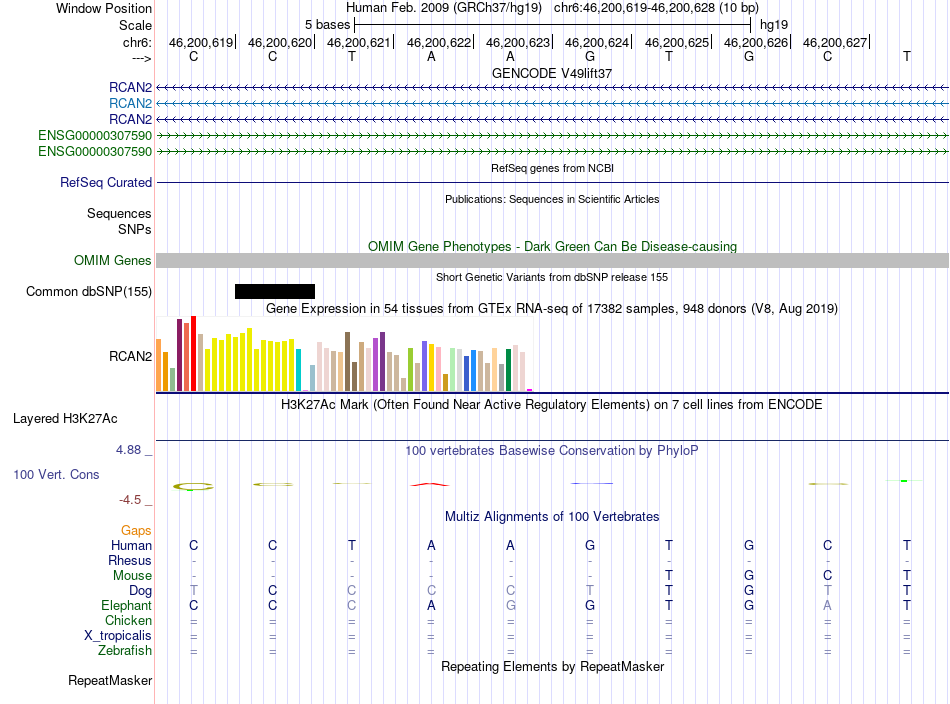Screen dimensions: 950x704
Task: Click the hg19 text beside the scale bar
Action: pyautogui.click(x=774, y=25)
